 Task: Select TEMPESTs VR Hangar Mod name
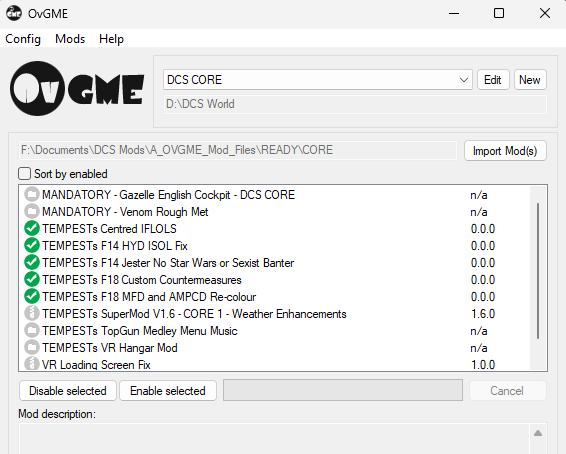point(110,348)
